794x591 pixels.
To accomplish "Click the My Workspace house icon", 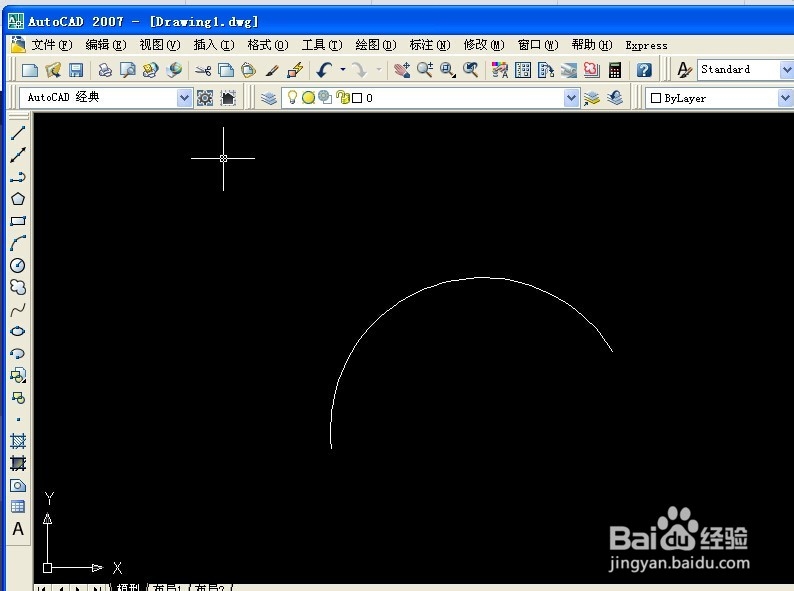I will pyautogui.click(x=228, y=98).
